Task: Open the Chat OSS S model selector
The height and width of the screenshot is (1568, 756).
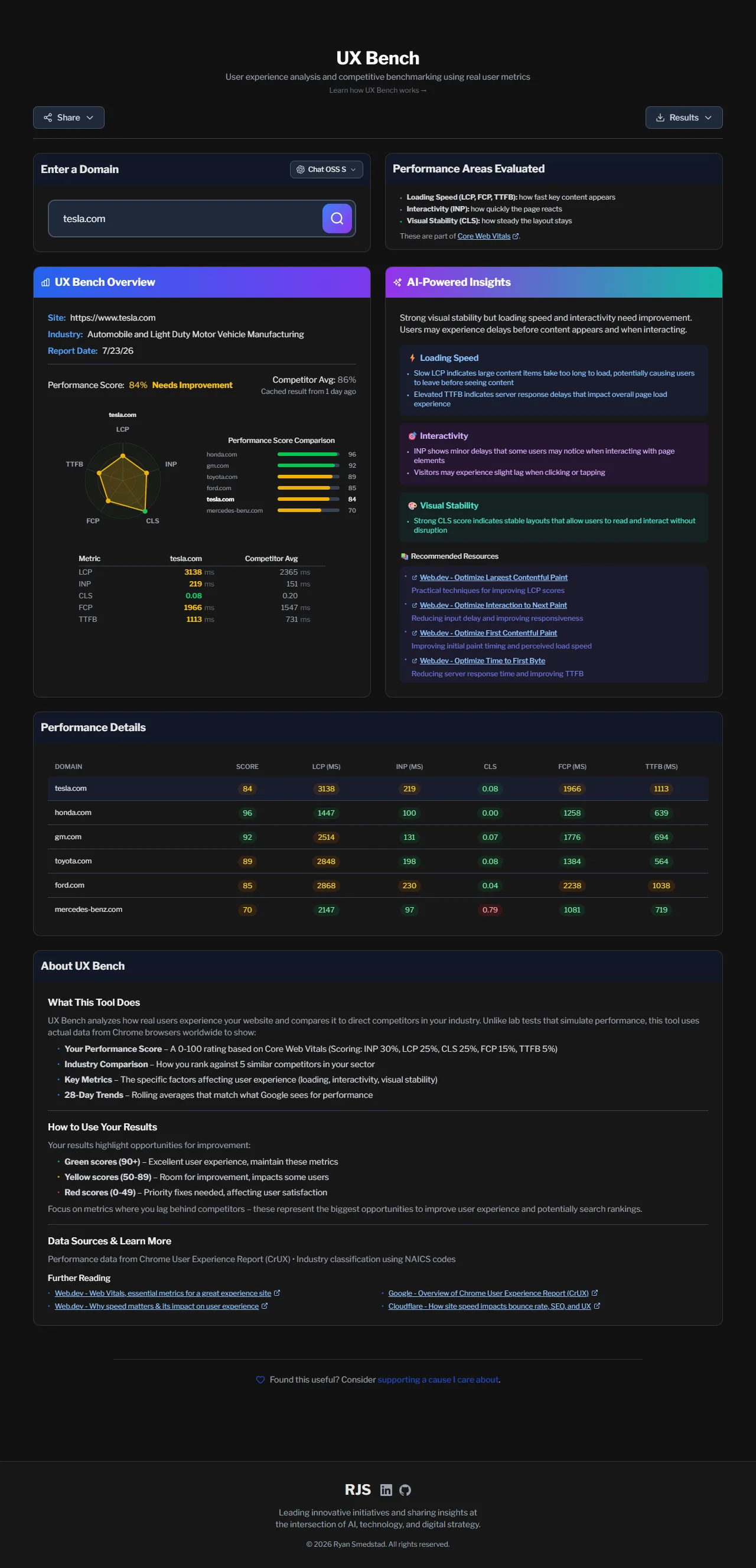Action: pos(326,169)
